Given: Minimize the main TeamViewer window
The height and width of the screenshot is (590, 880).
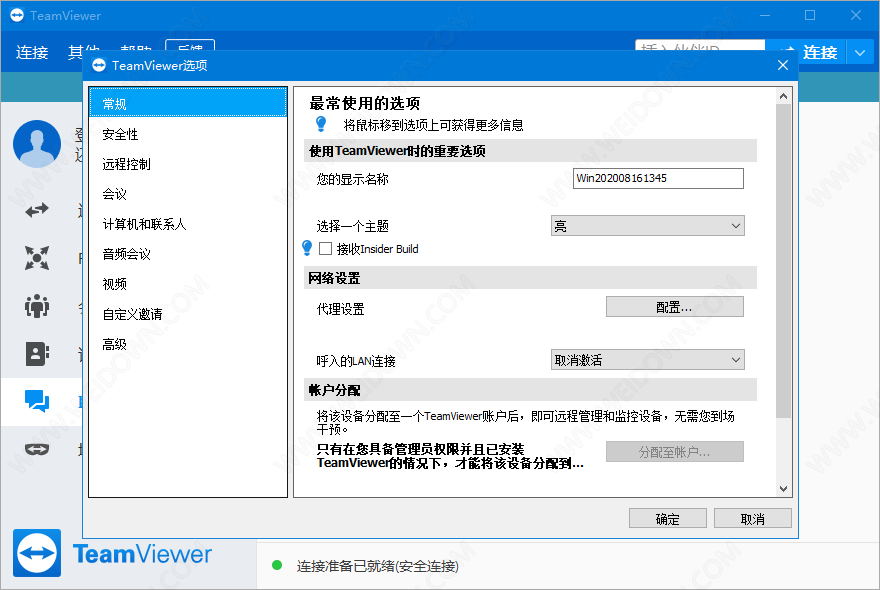Looking at the screenshot, I should [764, 15].
